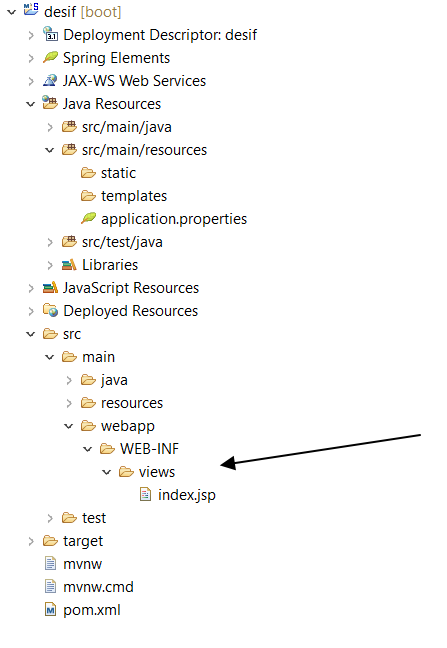Collapse the desif project root

pos(12,12)
